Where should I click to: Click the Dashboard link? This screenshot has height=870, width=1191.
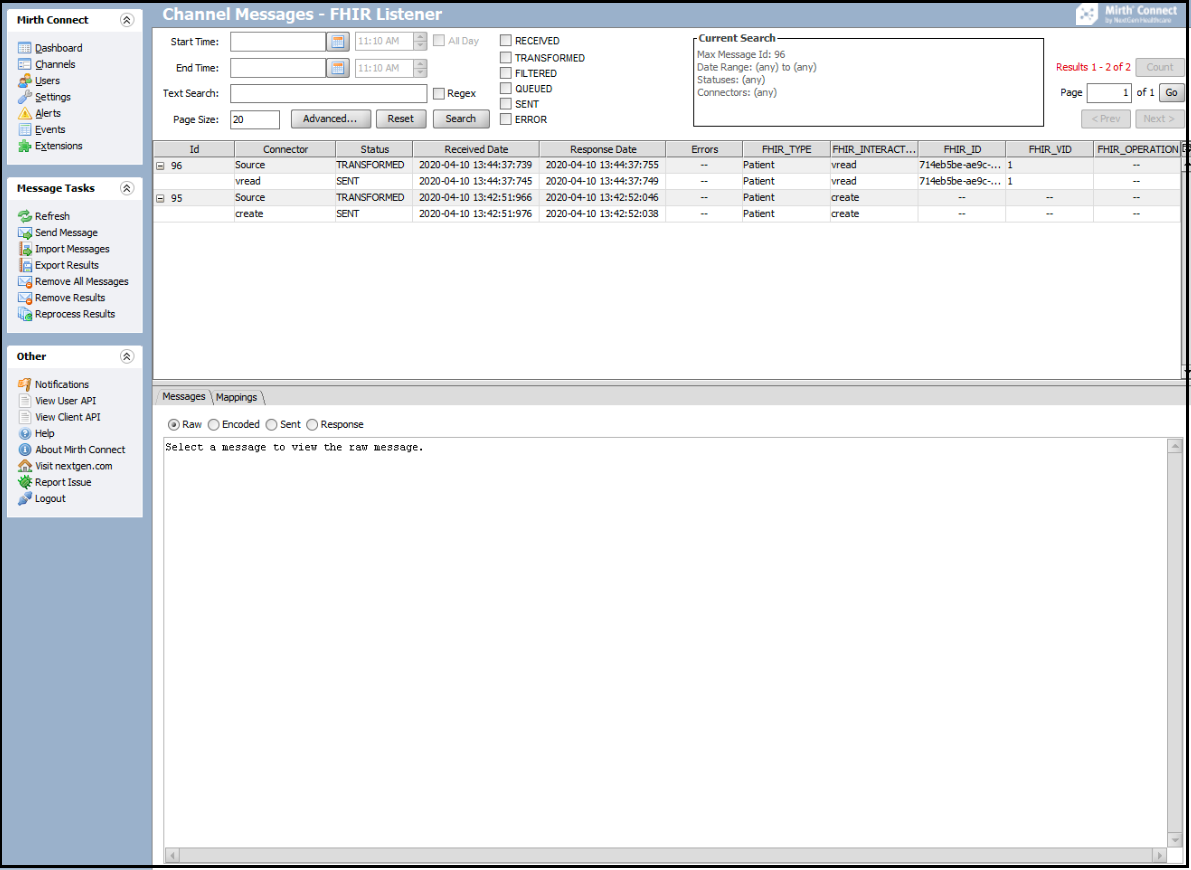(58, 48)
